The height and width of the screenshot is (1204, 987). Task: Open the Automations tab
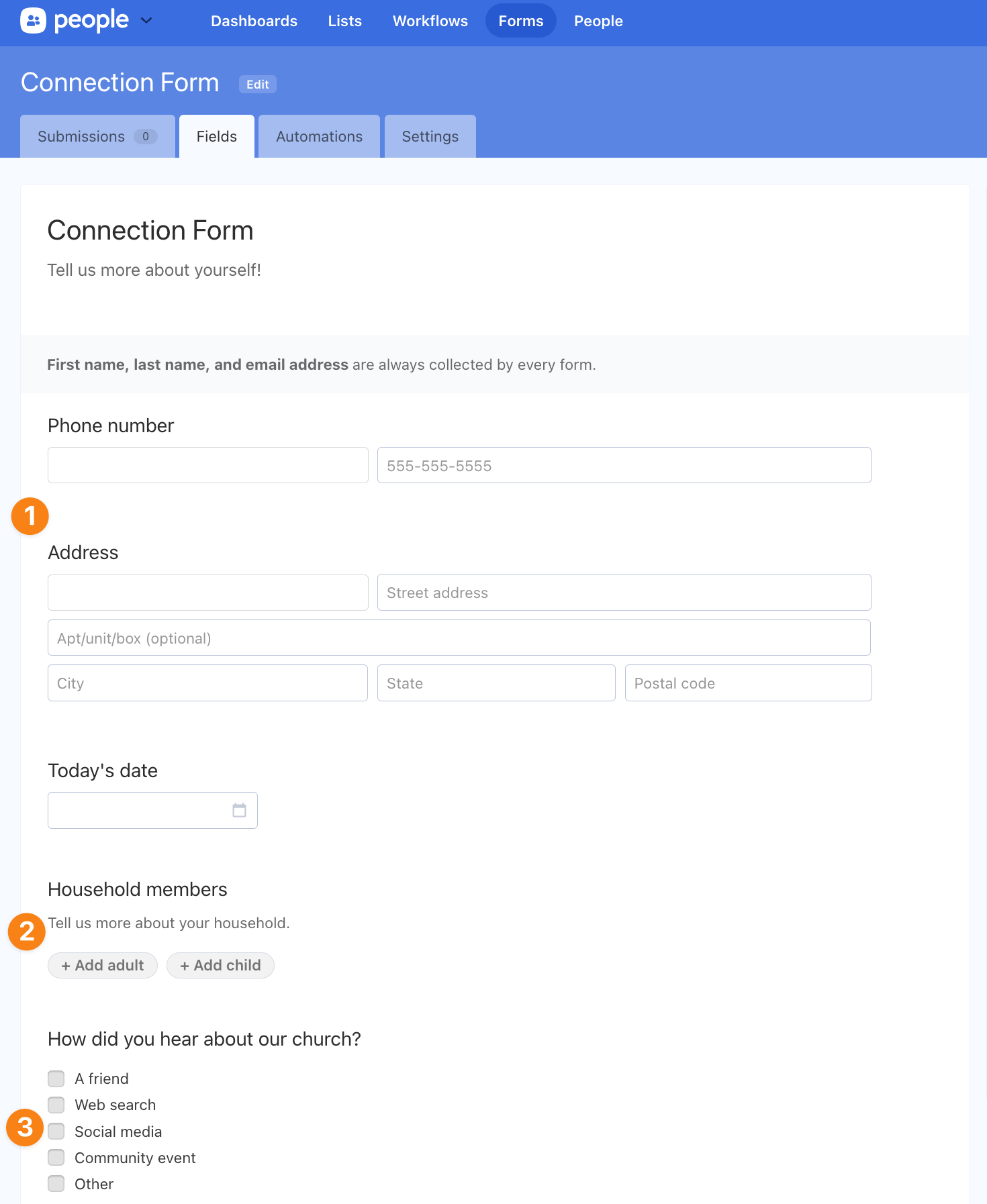click(319, 136)
